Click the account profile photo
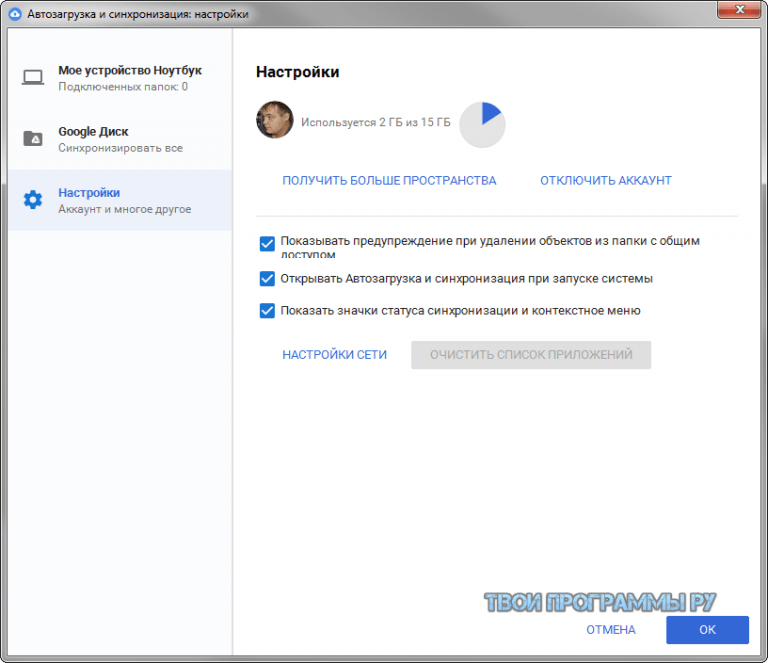This screenshot has width=768, height=663. [x=275, y=120]
